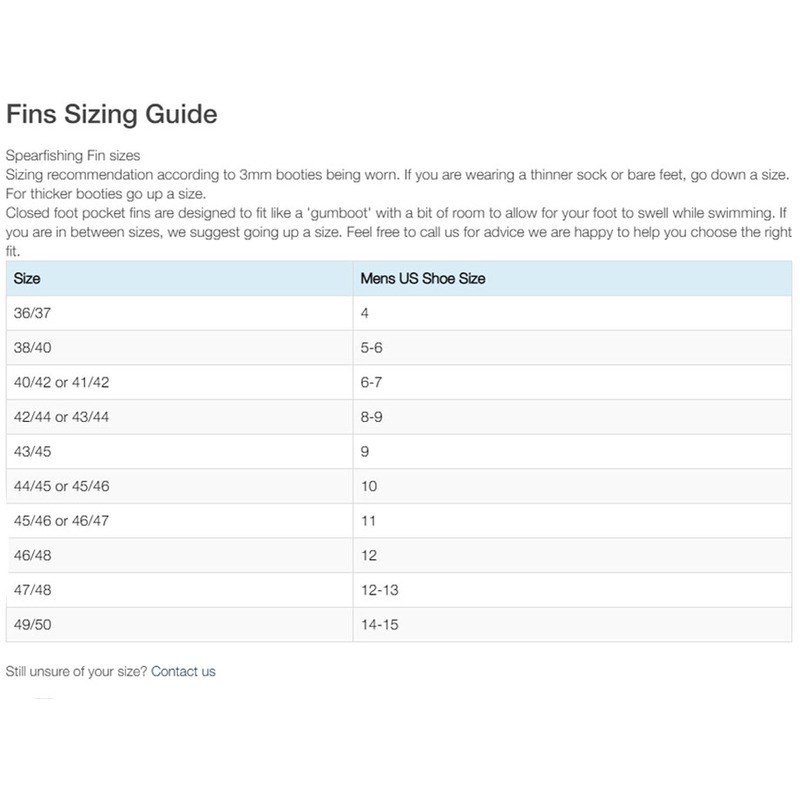The width and height of the screenshot is (800, 800).
Task: Click the Size column header
Action: (28, 278)
